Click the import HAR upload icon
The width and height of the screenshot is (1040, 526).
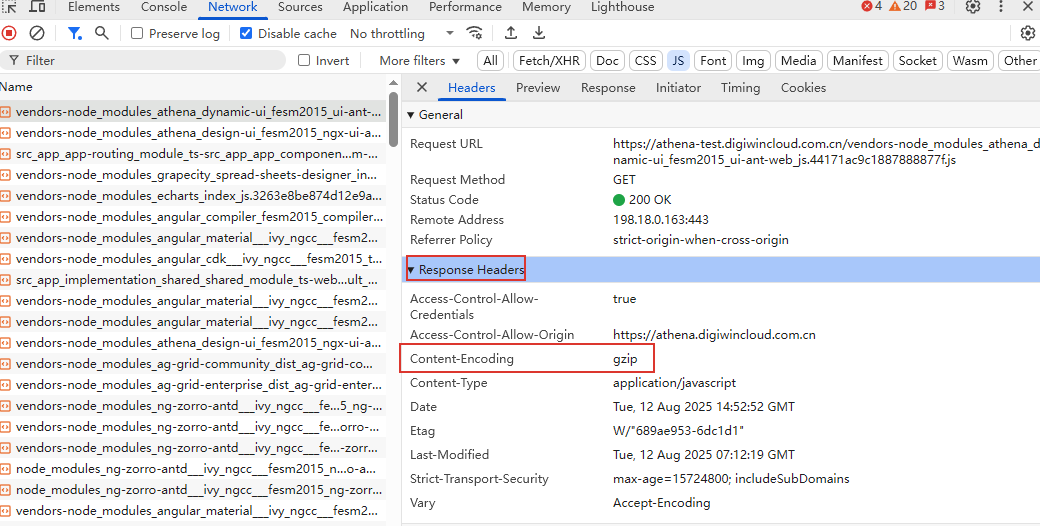pos(511,33)
